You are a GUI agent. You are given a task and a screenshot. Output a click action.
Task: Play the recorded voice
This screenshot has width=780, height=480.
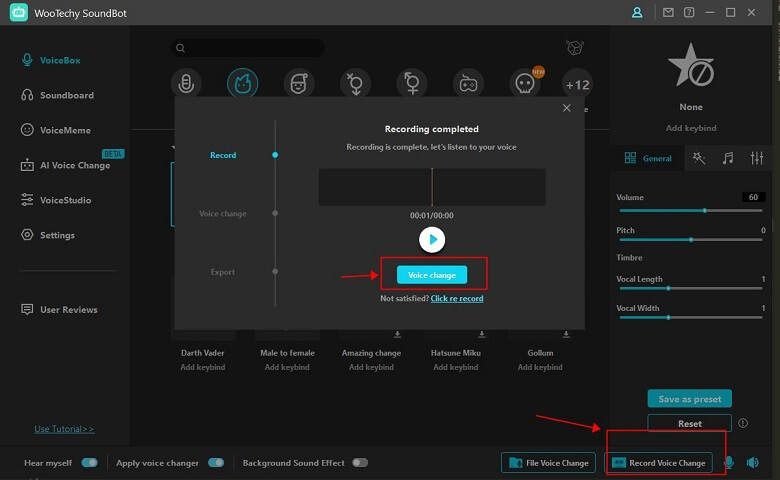pyautogui.click(x=432, y=240)
